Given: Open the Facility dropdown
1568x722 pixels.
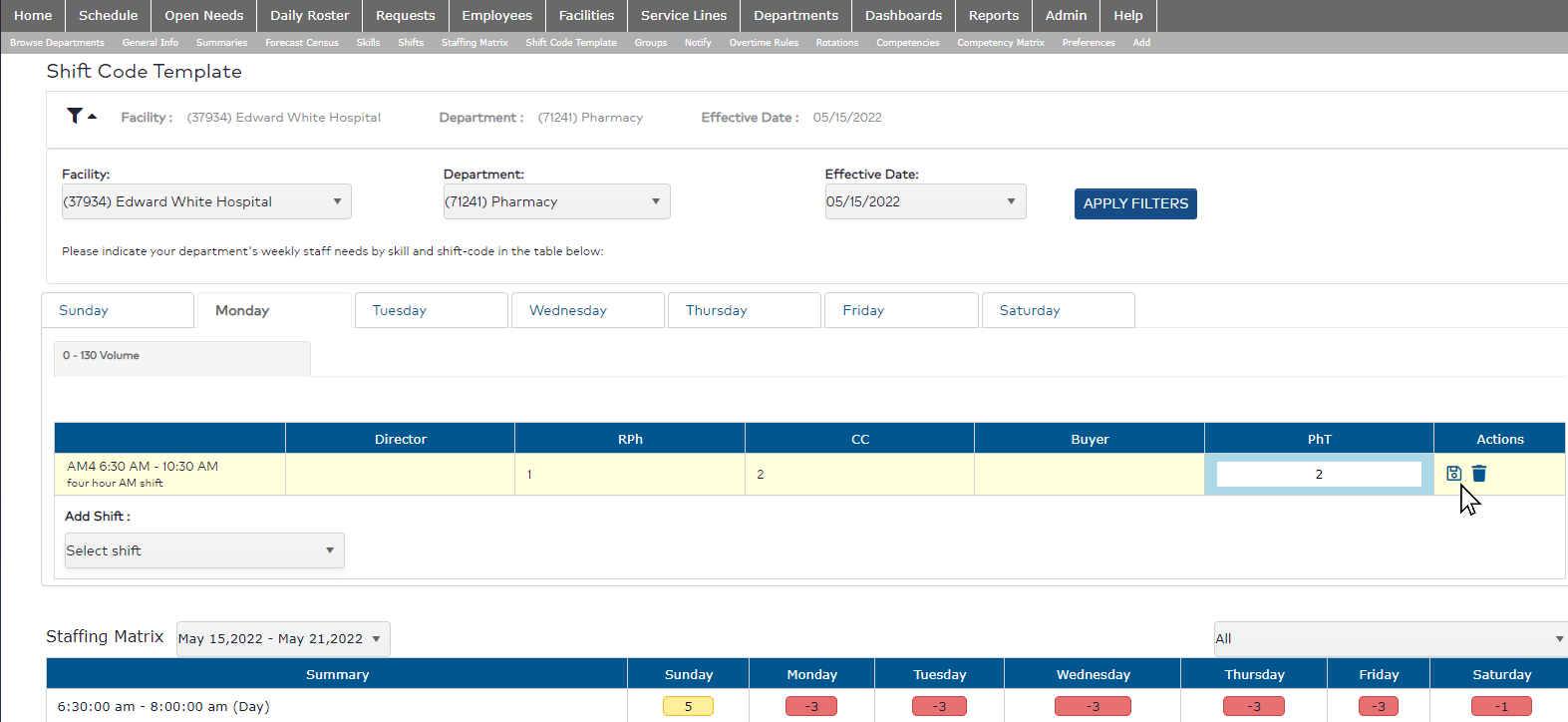Looking at the screenshot, I should [x=205, y=201].
